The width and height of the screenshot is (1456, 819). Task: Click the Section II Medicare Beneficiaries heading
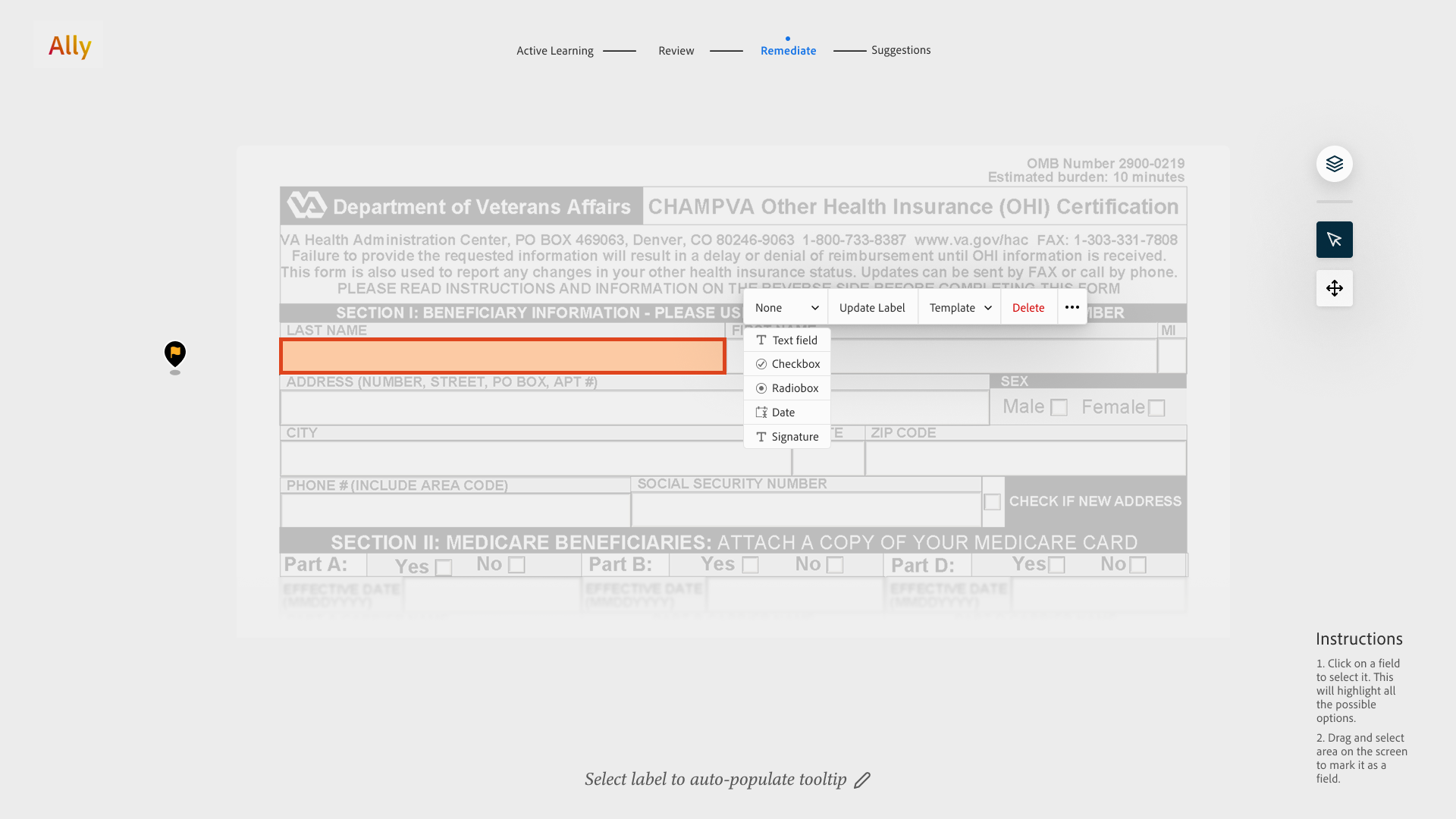(x=734, y=543)
